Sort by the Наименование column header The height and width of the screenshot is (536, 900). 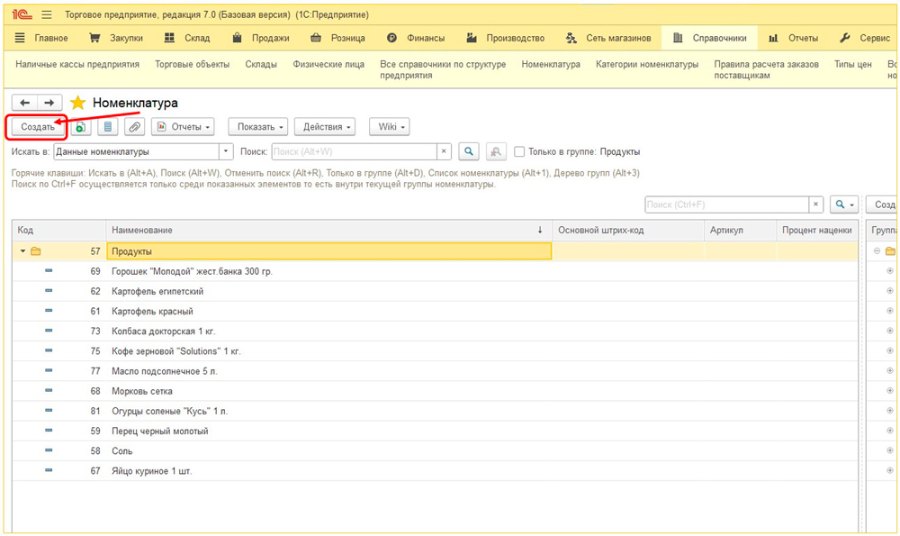tap(329, 230)
